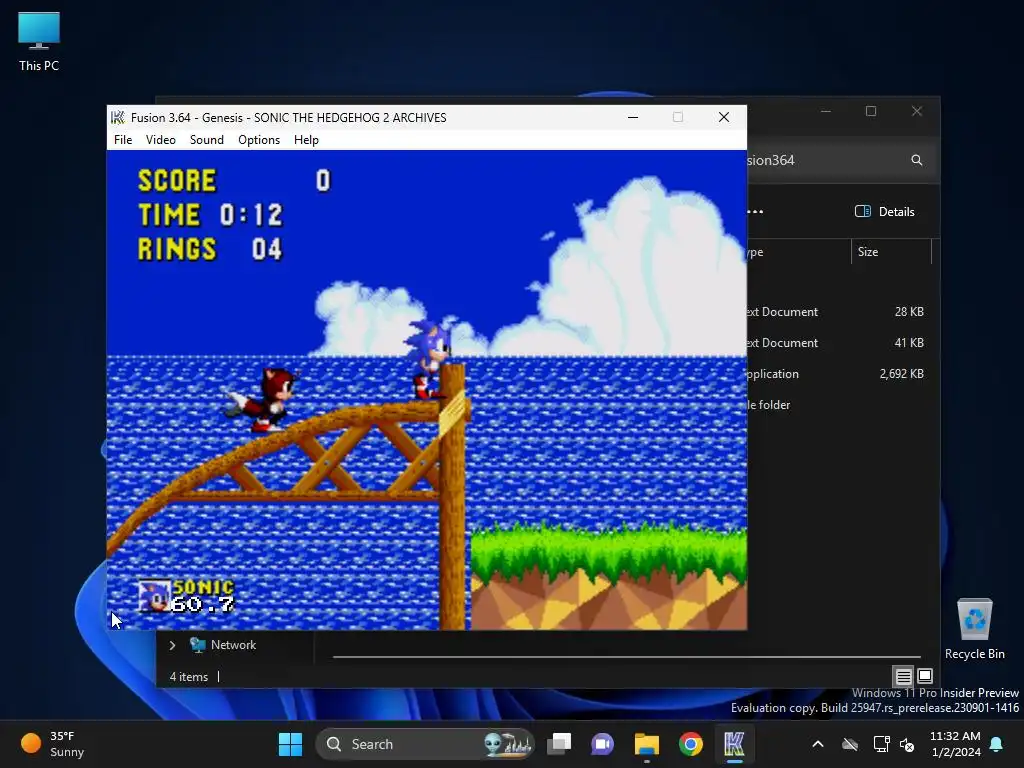Select the 41 KB Text Document row
This screenshot has height=768, width=1024.
[x=838, y=343]
